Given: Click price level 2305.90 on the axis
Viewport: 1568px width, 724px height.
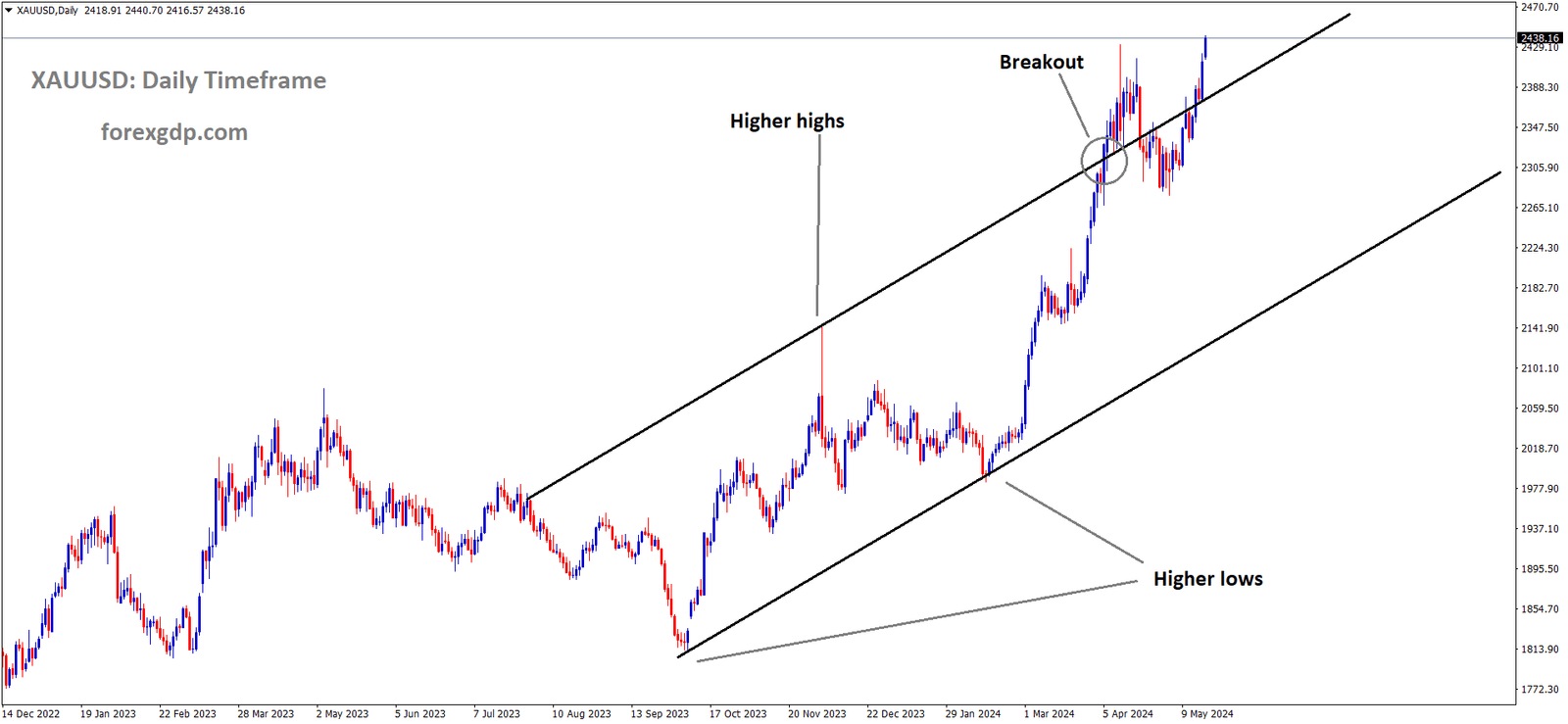Looking at the screenshot, I should click(x=1540, y=168).
